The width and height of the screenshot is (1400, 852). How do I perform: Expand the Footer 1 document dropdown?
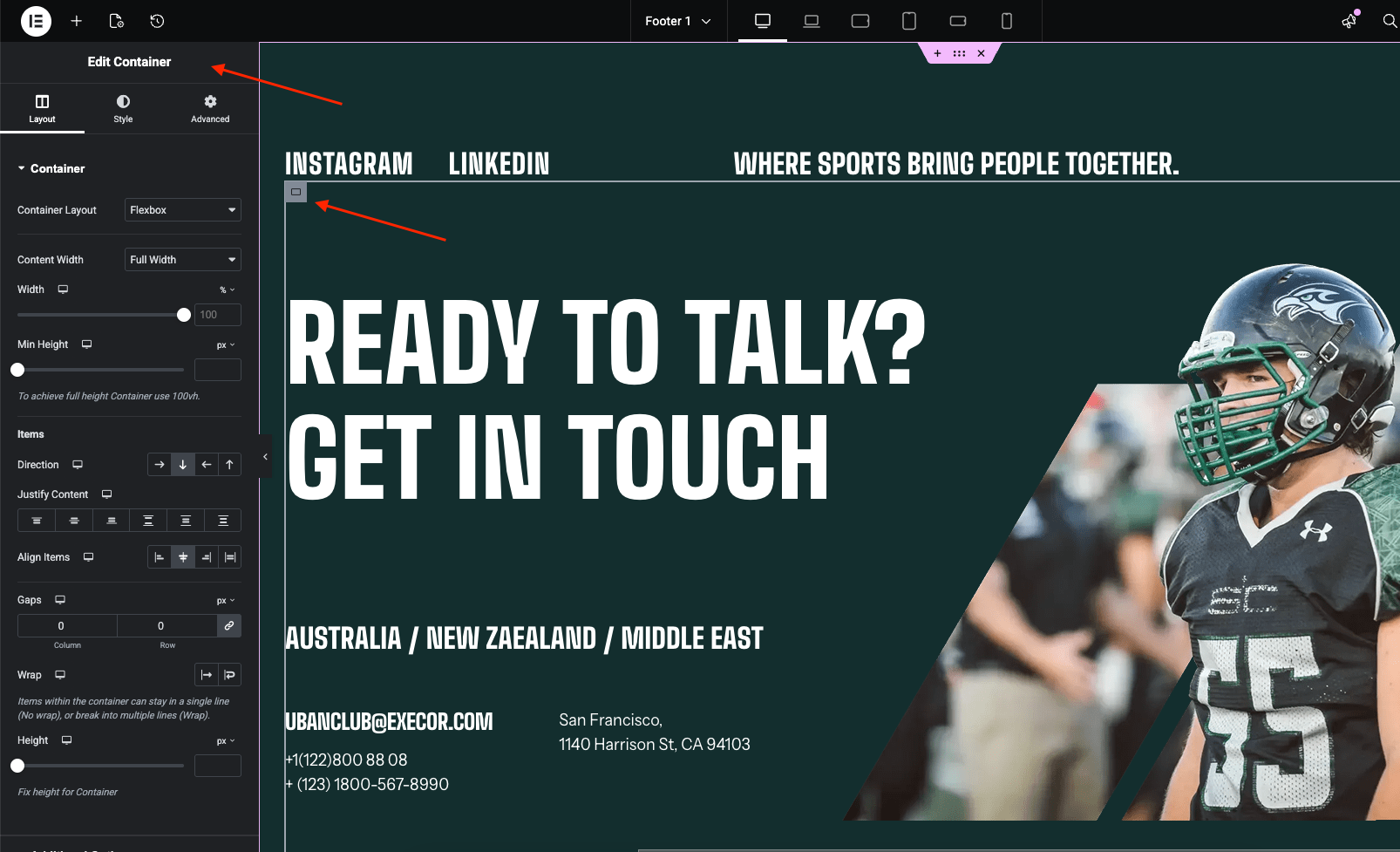pyautogui.click(x=678, y=21)
